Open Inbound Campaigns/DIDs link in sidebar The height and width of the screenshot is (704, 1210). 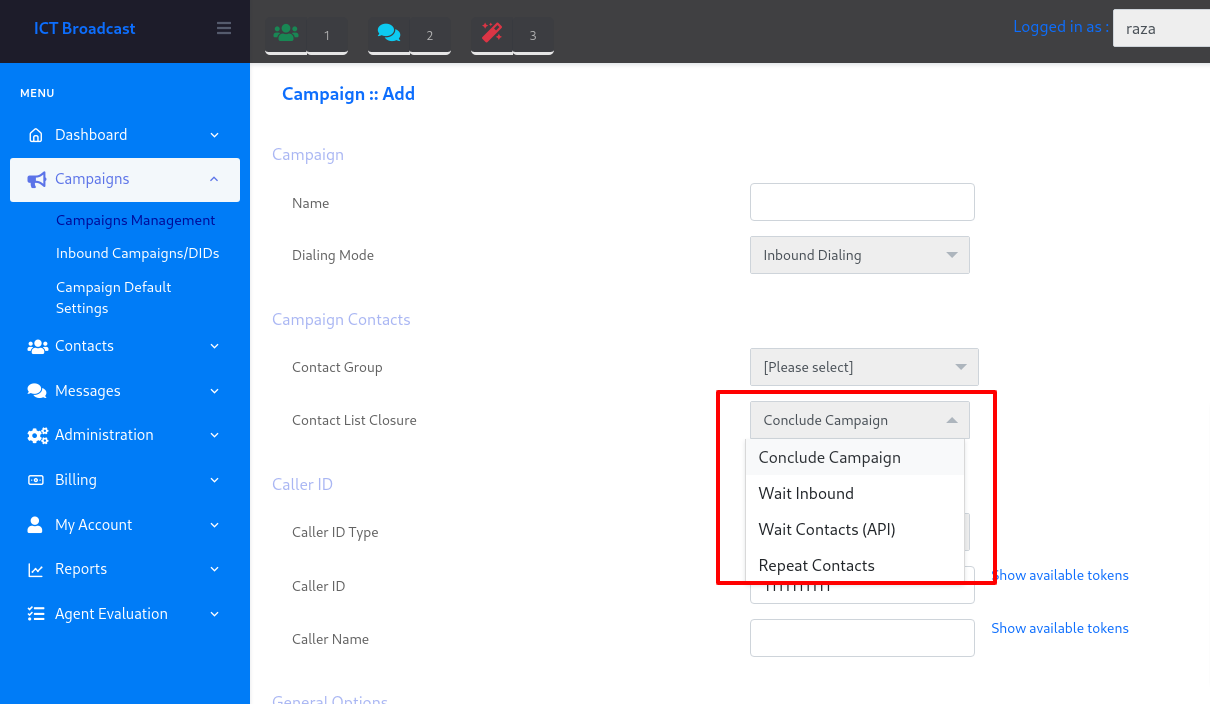point(137,253)
